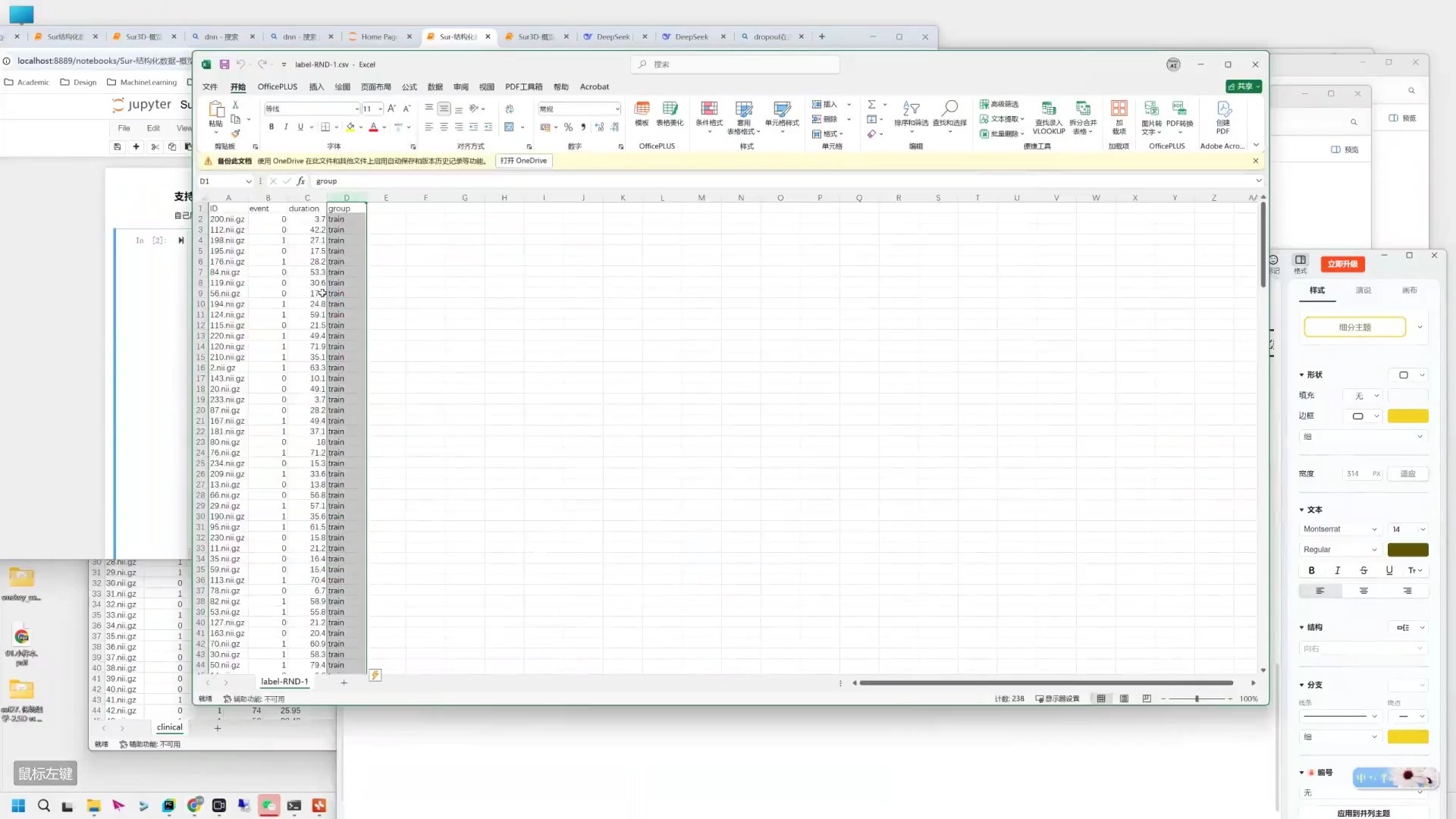Viewport: 1456px width, 819px height.
Task: Click the comma style icon in number group
Action: (583, 127)
